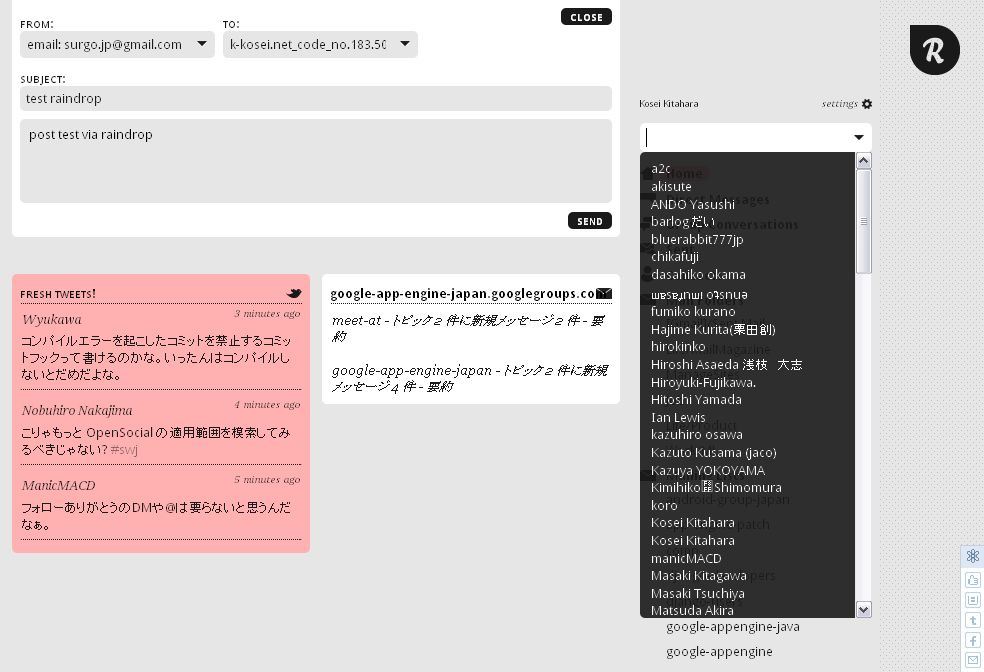Open the google-appengine mailing list
Screen dimensions: 984x672
coord(719,652)
